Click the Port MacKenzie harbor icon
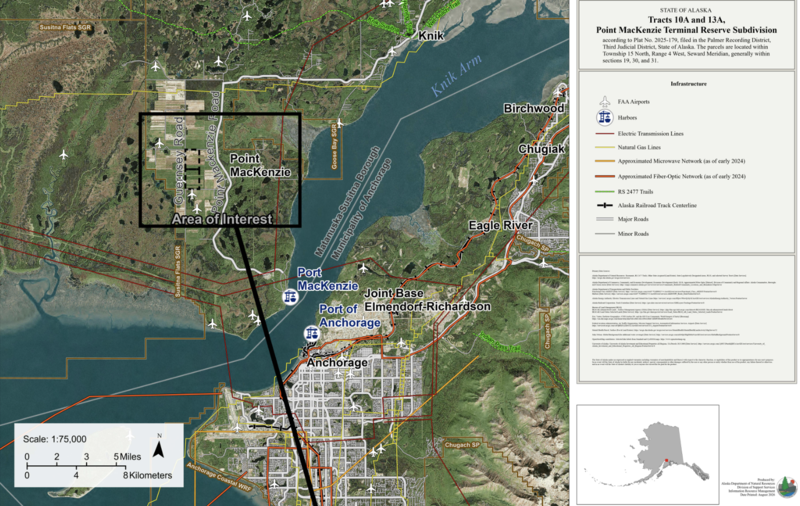 [290, 296]
